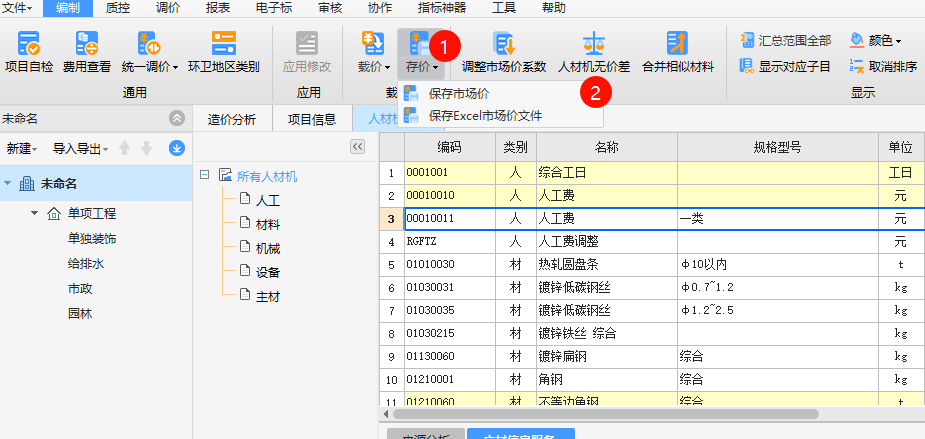Screen dimensions: 925x439
Task: Click the 编码 column header
Action: tap(450, 148)
